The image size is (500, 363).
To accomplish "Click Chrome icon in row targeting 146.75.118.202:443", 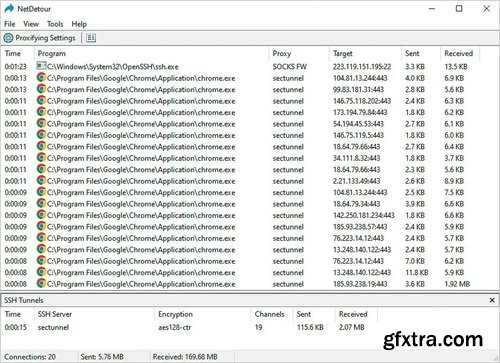I will point(41,100).
